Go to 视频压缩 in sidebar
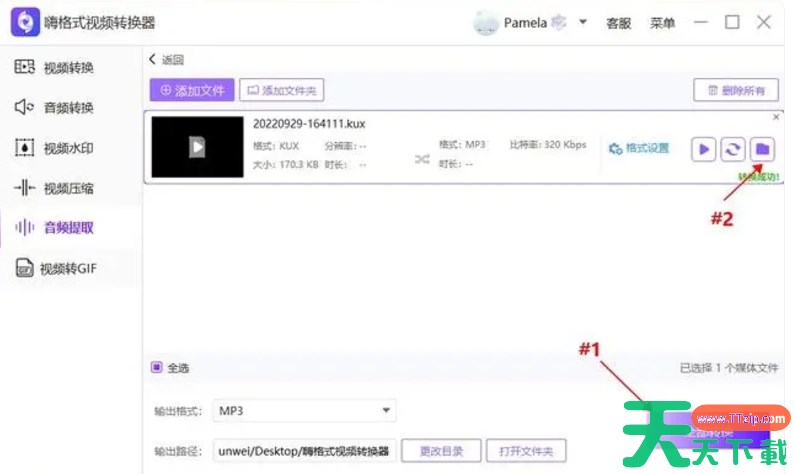The width and height of the screenshot is (795, 474). (54, 188)
